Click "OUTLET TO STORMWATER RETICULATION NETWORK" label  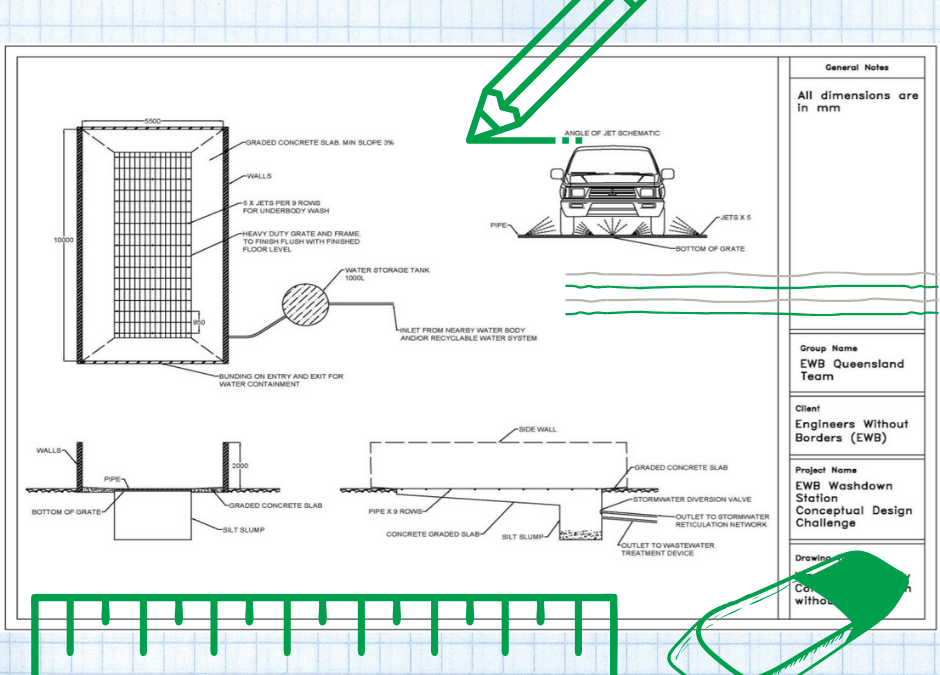click(x=722, y=520)
